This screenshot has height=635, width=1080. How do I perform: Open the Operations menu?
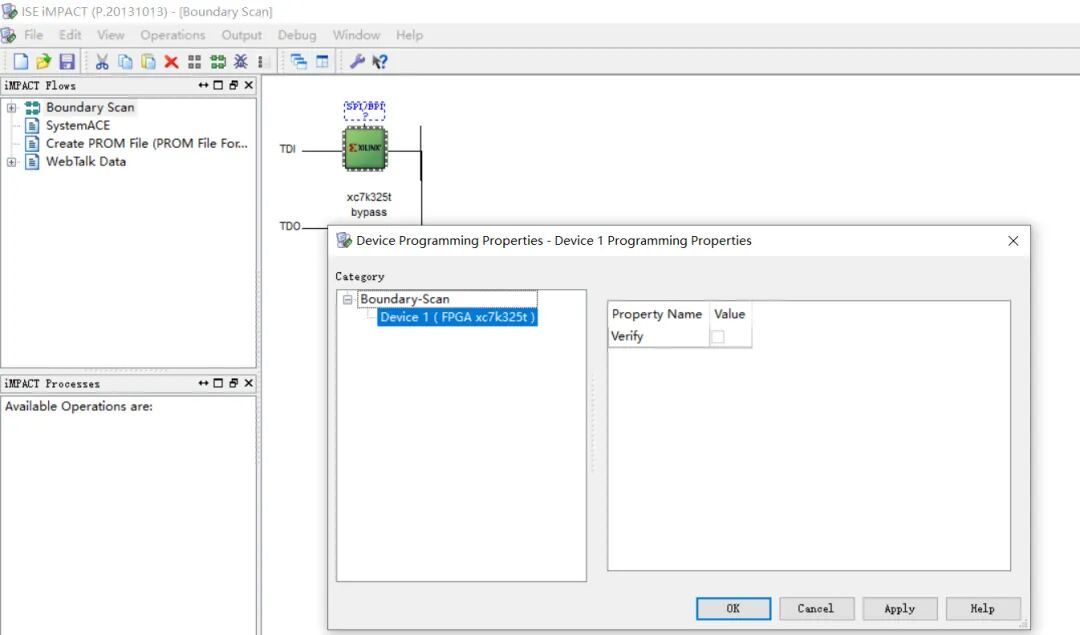click(172, 35)
